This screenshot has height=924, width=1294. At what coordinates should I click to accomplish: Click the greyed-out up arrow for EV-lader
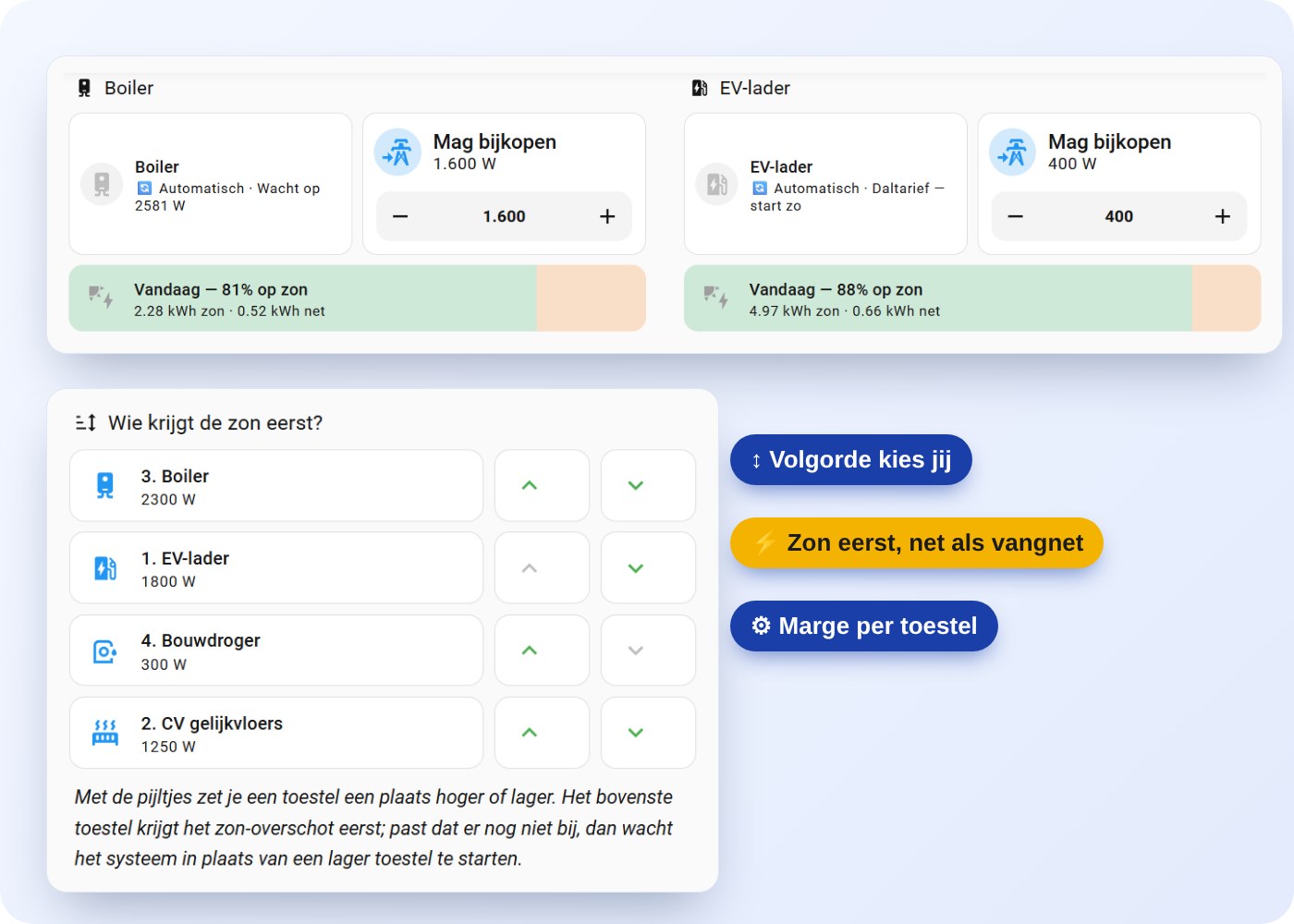(x=542, y=568)
